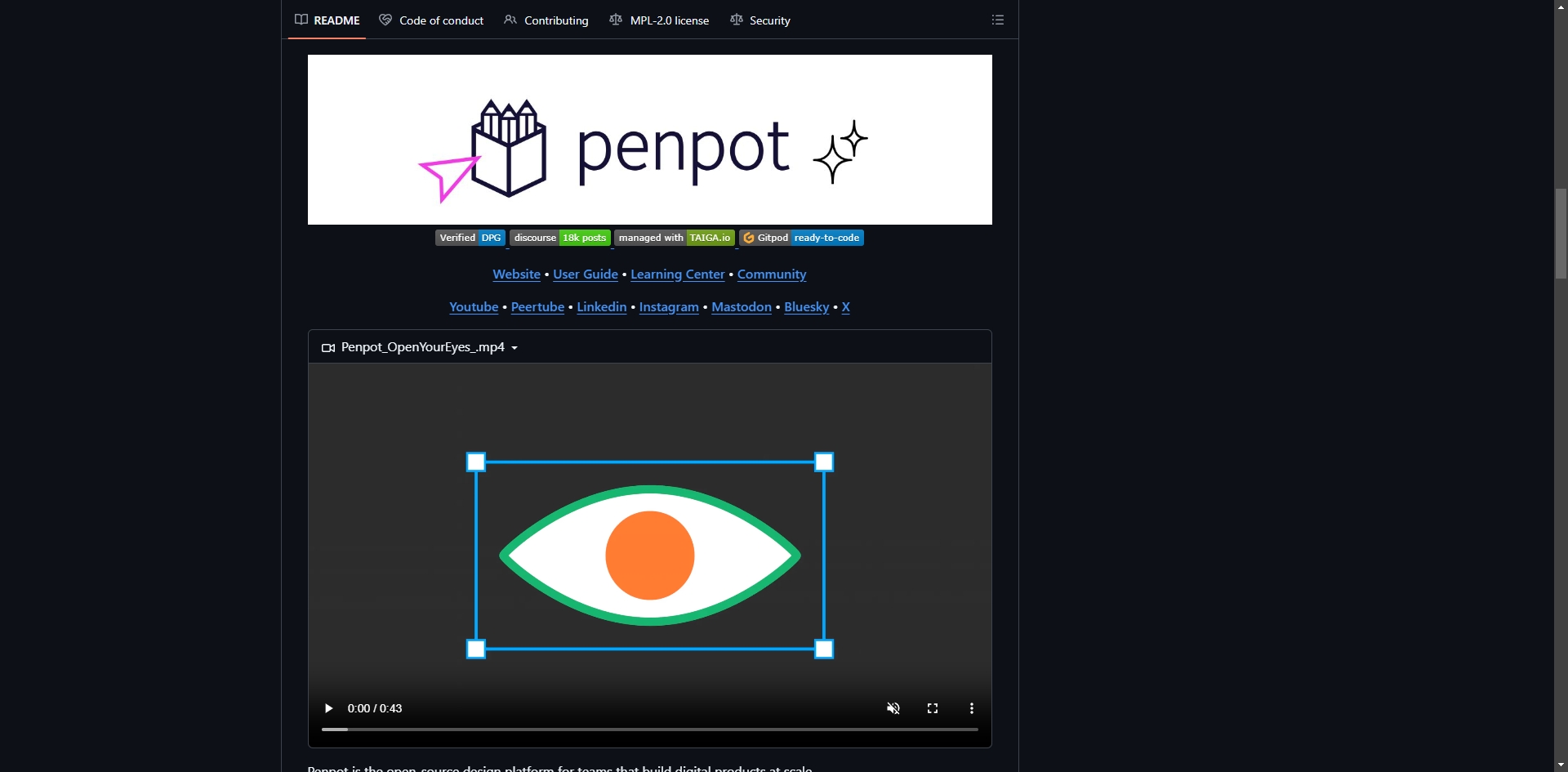Visit the Peertube link
This screenshot has width=1568, height=772.
tap(537, 307)
